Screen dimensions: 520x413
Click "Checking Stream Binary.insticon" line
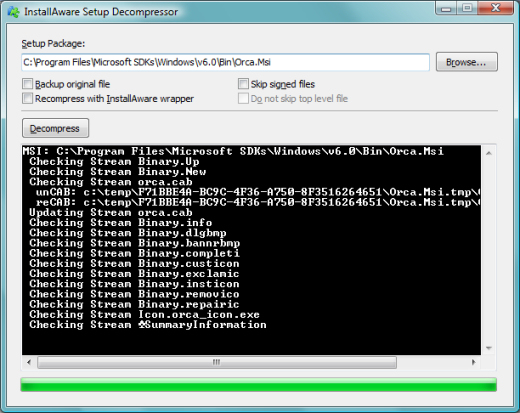134,284
